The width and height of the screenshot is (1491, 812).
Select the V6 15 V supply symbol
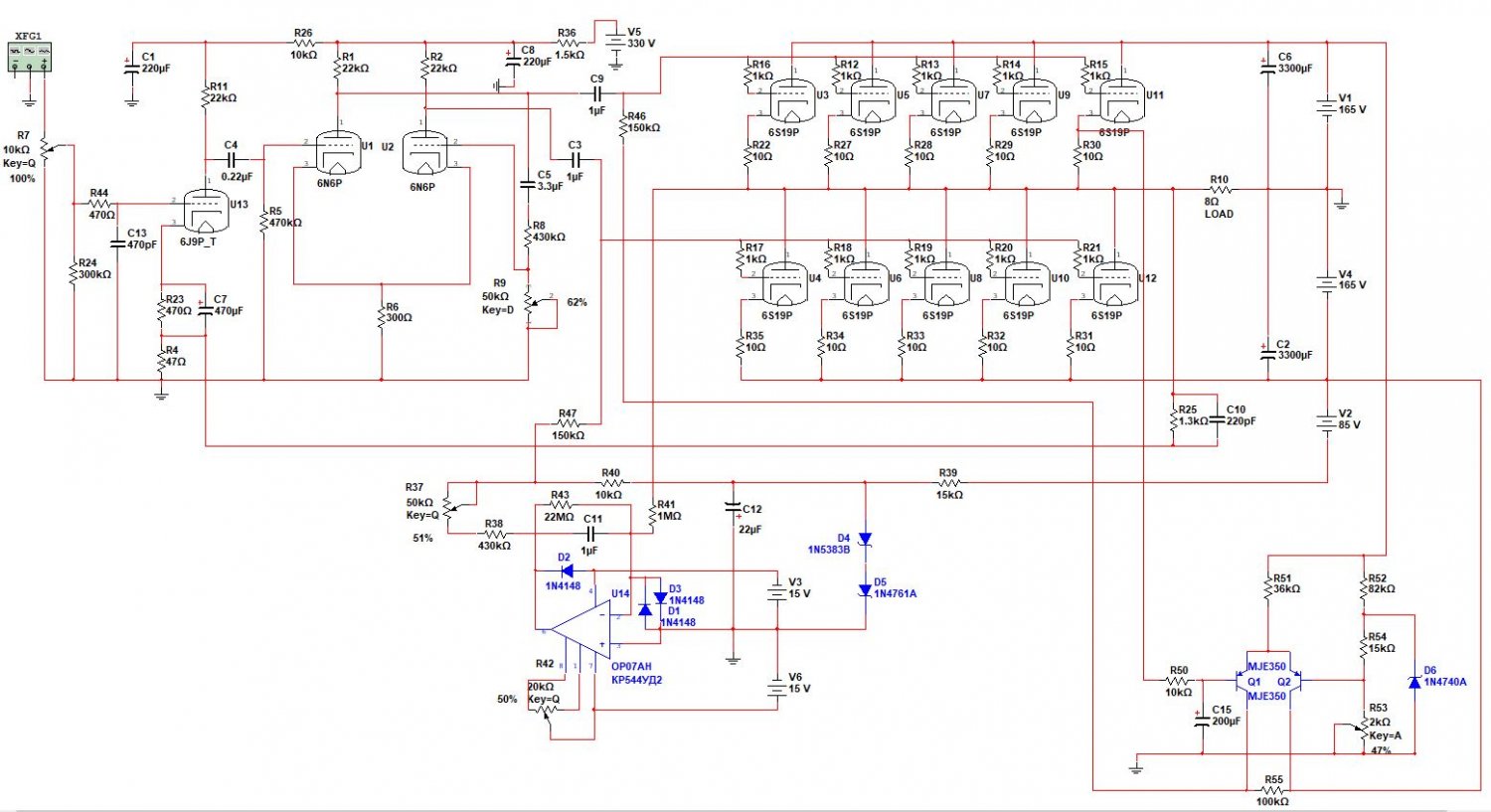tap(776, 686)
